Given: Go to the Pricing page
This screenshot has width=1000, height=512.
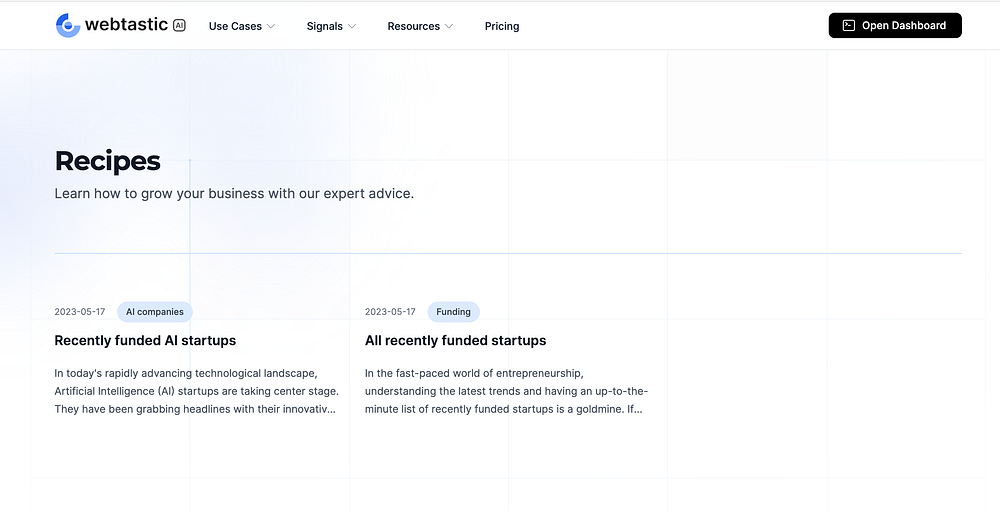Looking at the screenshot, I should [502, 27].
